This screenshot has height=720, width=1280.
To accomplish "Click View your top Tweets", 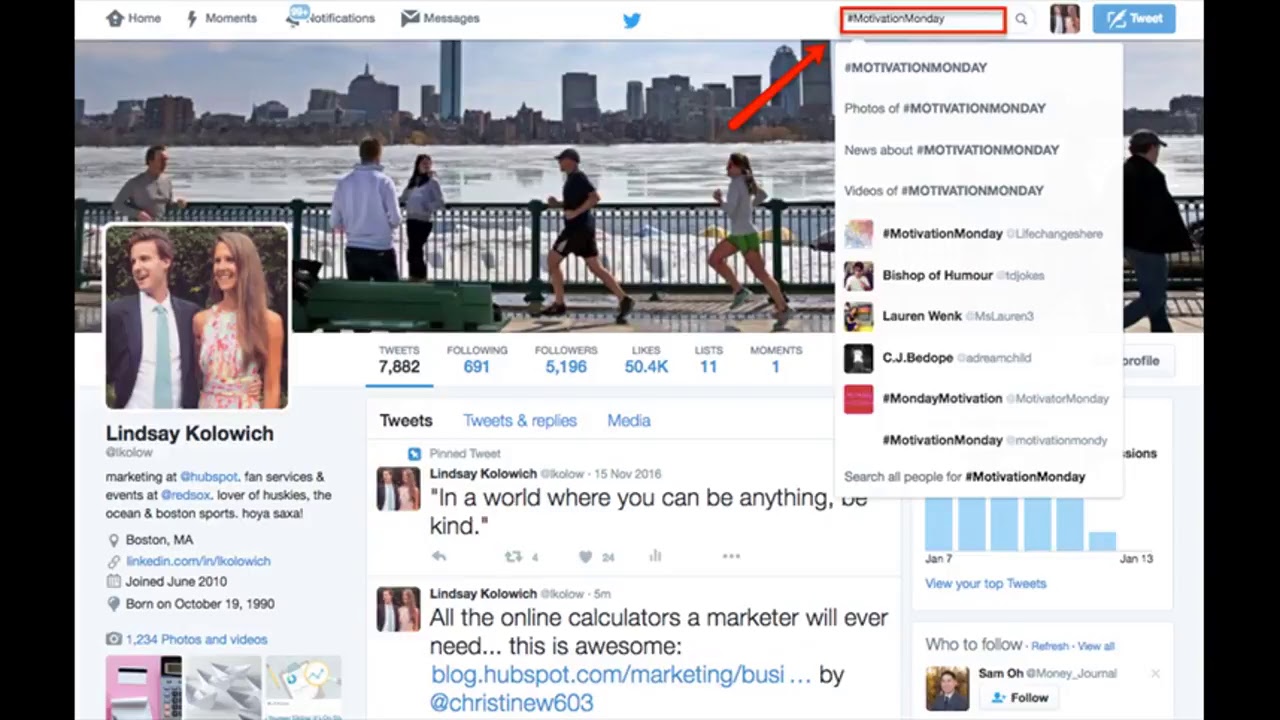I will click(986, 584).
